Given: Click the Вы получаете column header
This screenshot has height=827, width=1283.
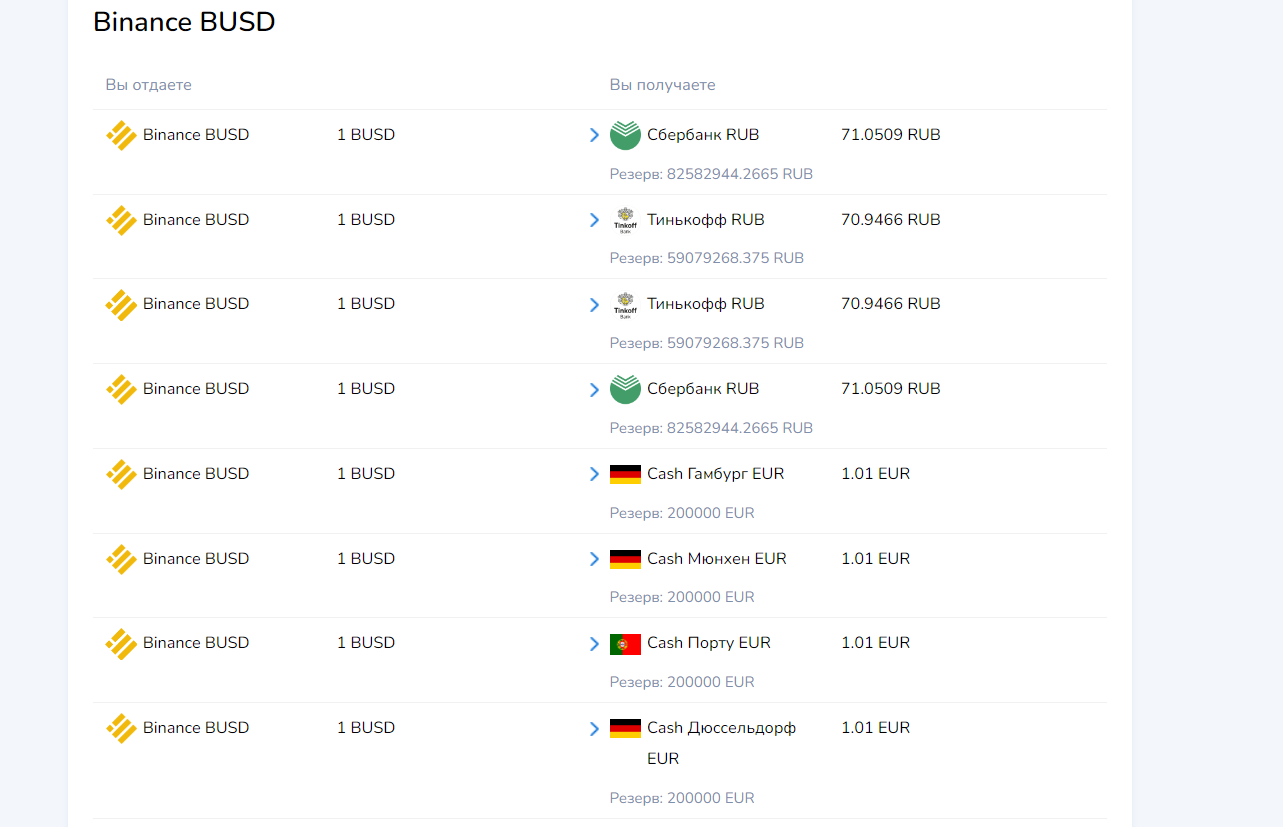Looking at the screenshot, I should [x=663, y=85].
